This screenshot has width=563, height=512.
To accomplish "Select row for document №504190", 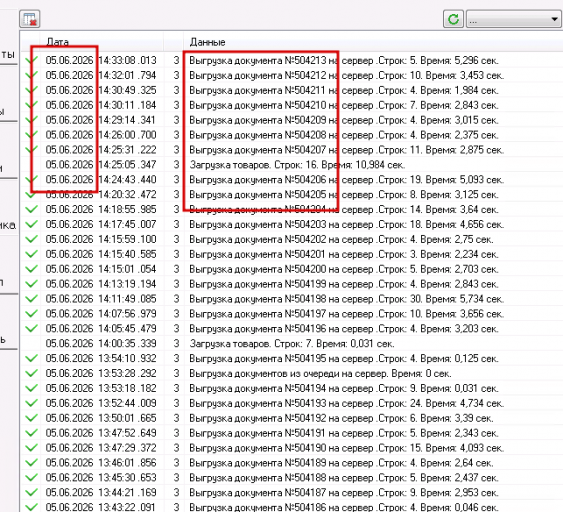I will (x=292, y=448).
